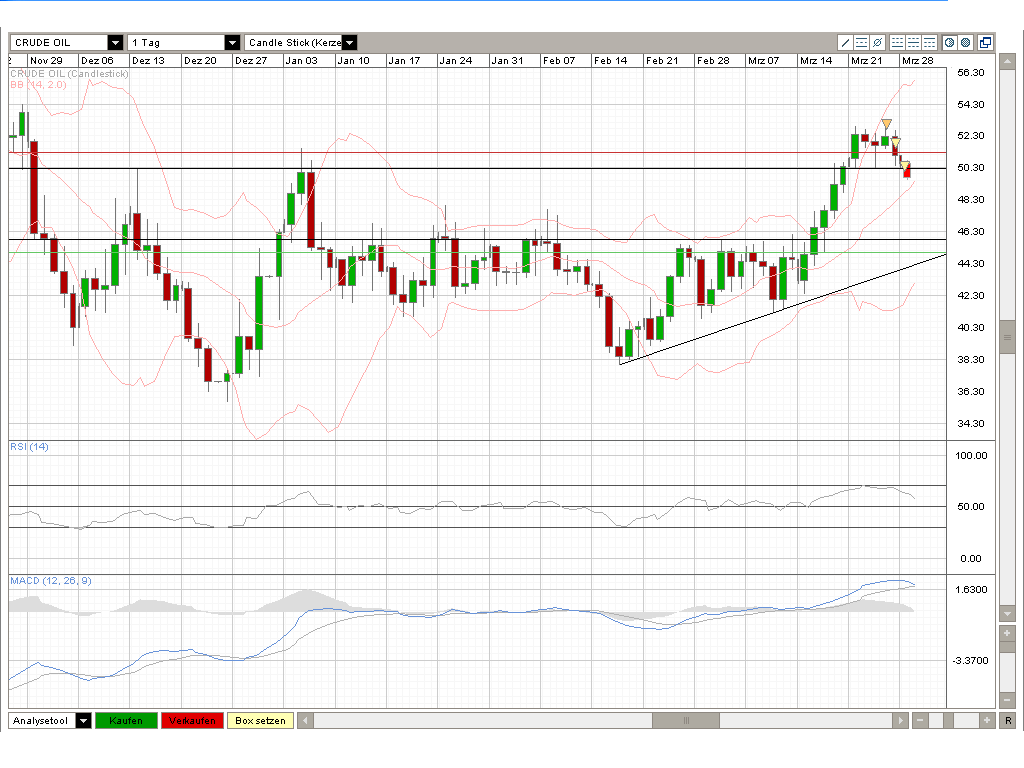The image size is (1024, 768).
Task: Open the Candle Stick chart type dropdown
Action: [x=349, y=42]
